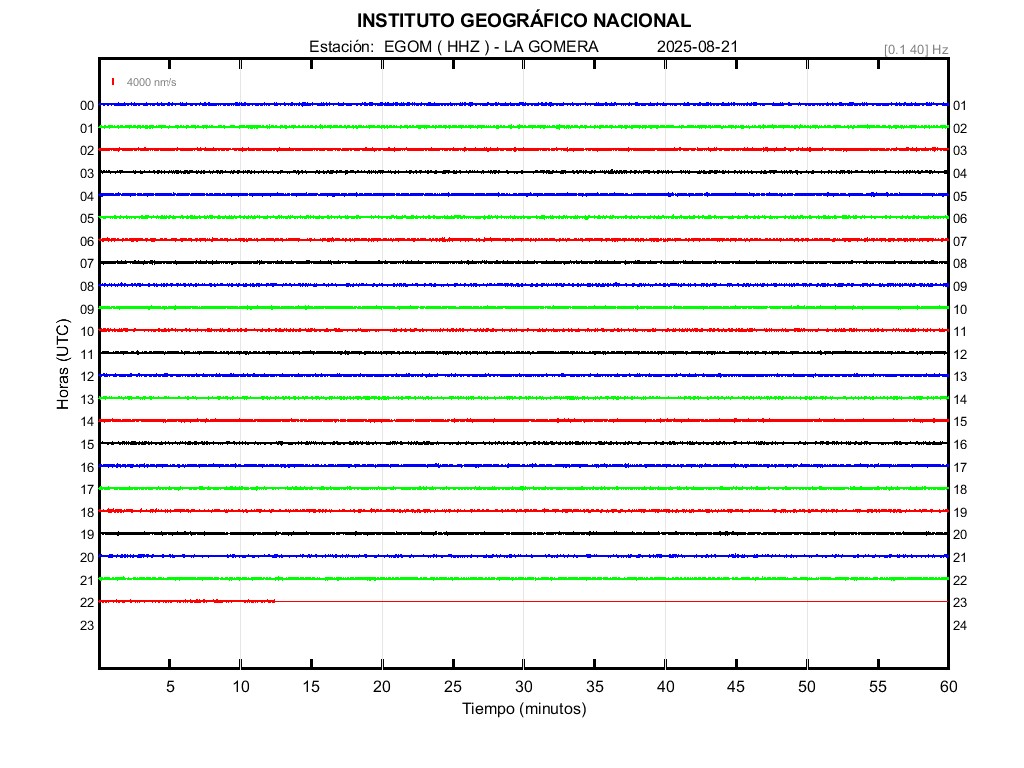
Task: Click the 'Estación:' label
Action: (x=342, y=47)
